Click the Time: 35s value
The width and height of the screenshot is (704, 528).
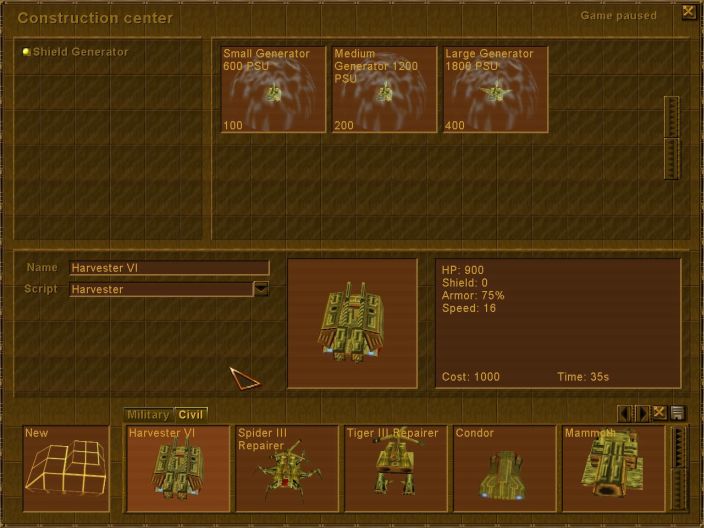tap(583, 377)
